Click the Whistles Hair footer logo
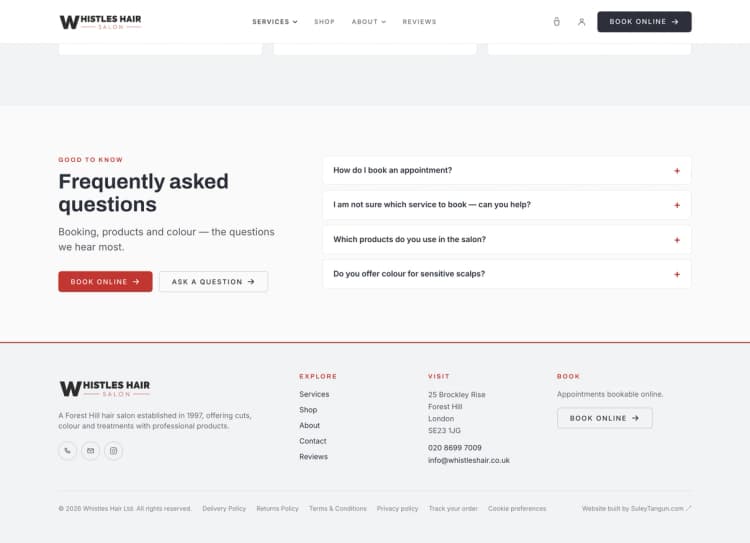 click(x=105, y=388)
